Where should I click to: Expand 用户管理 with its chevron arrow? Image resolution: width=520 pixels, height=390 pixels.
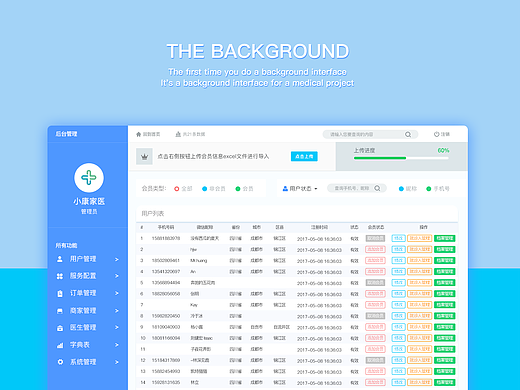tap(117, 259)
